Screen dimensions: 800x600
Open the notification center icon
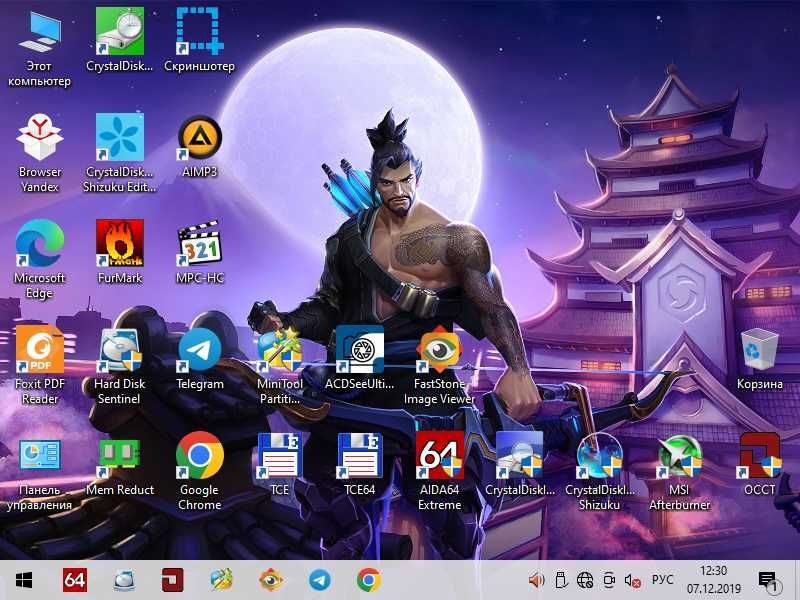pos(769,581)
